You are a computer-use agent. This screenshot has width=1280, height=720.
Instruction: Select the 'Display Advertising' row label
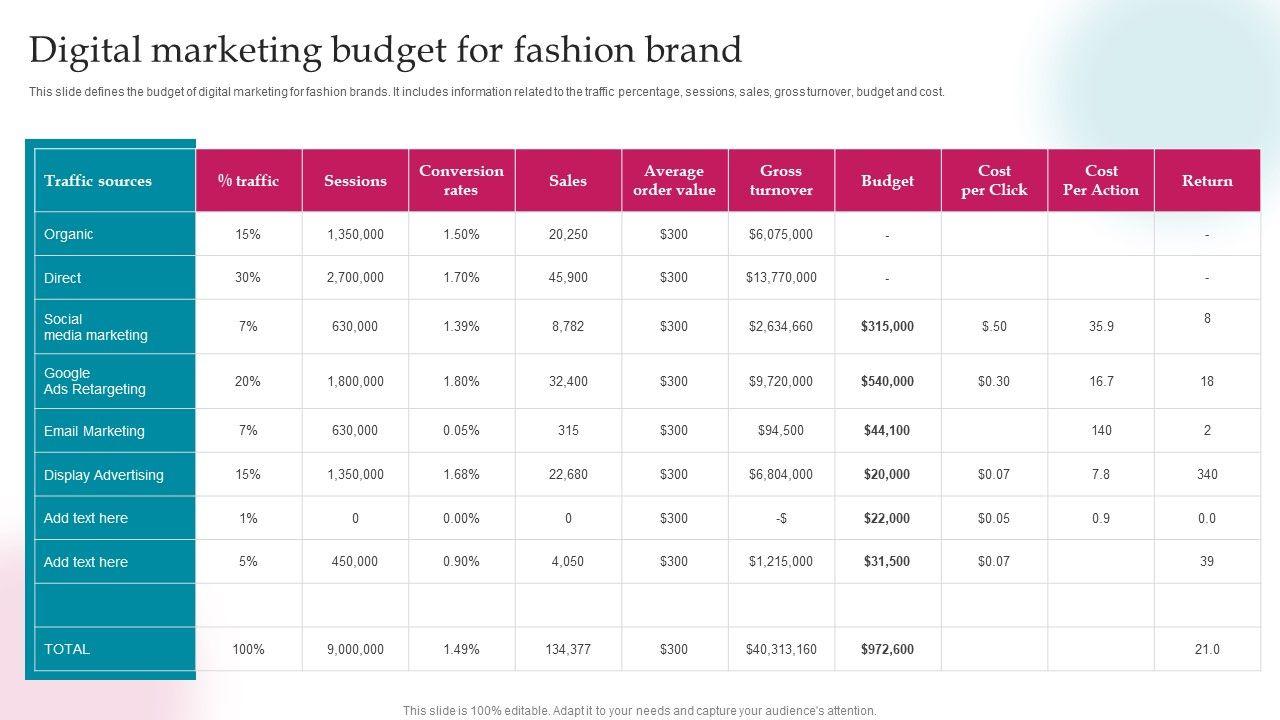click(x=104, y=475)
